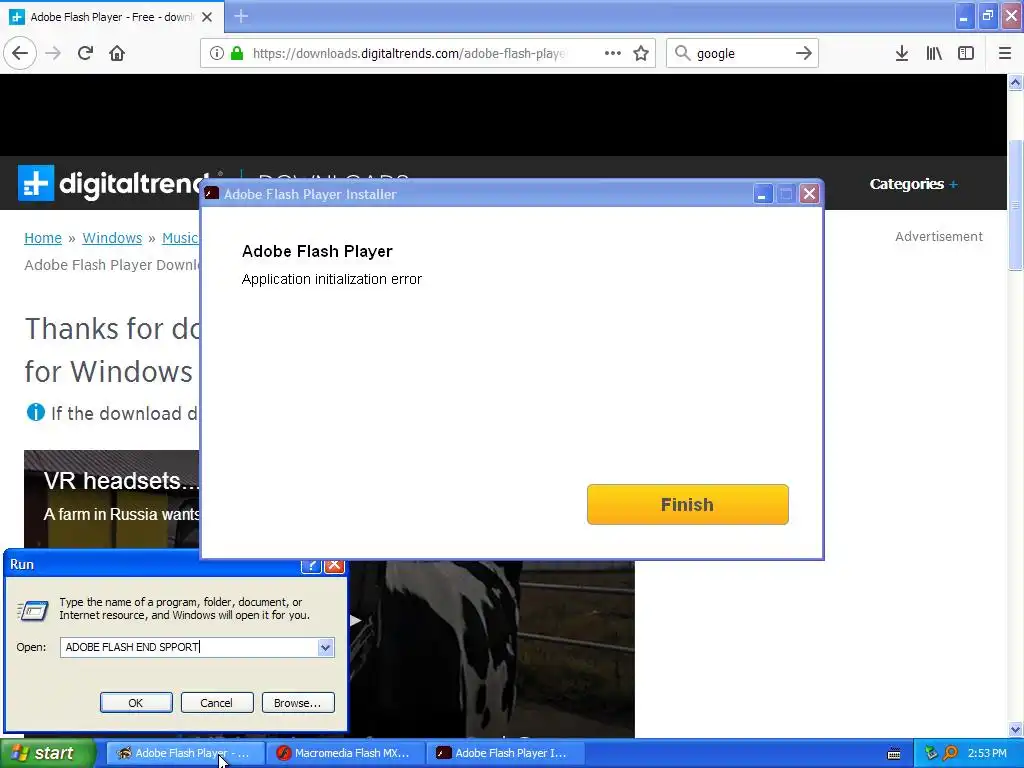Expand the Categories menu

tap(913, 184)
